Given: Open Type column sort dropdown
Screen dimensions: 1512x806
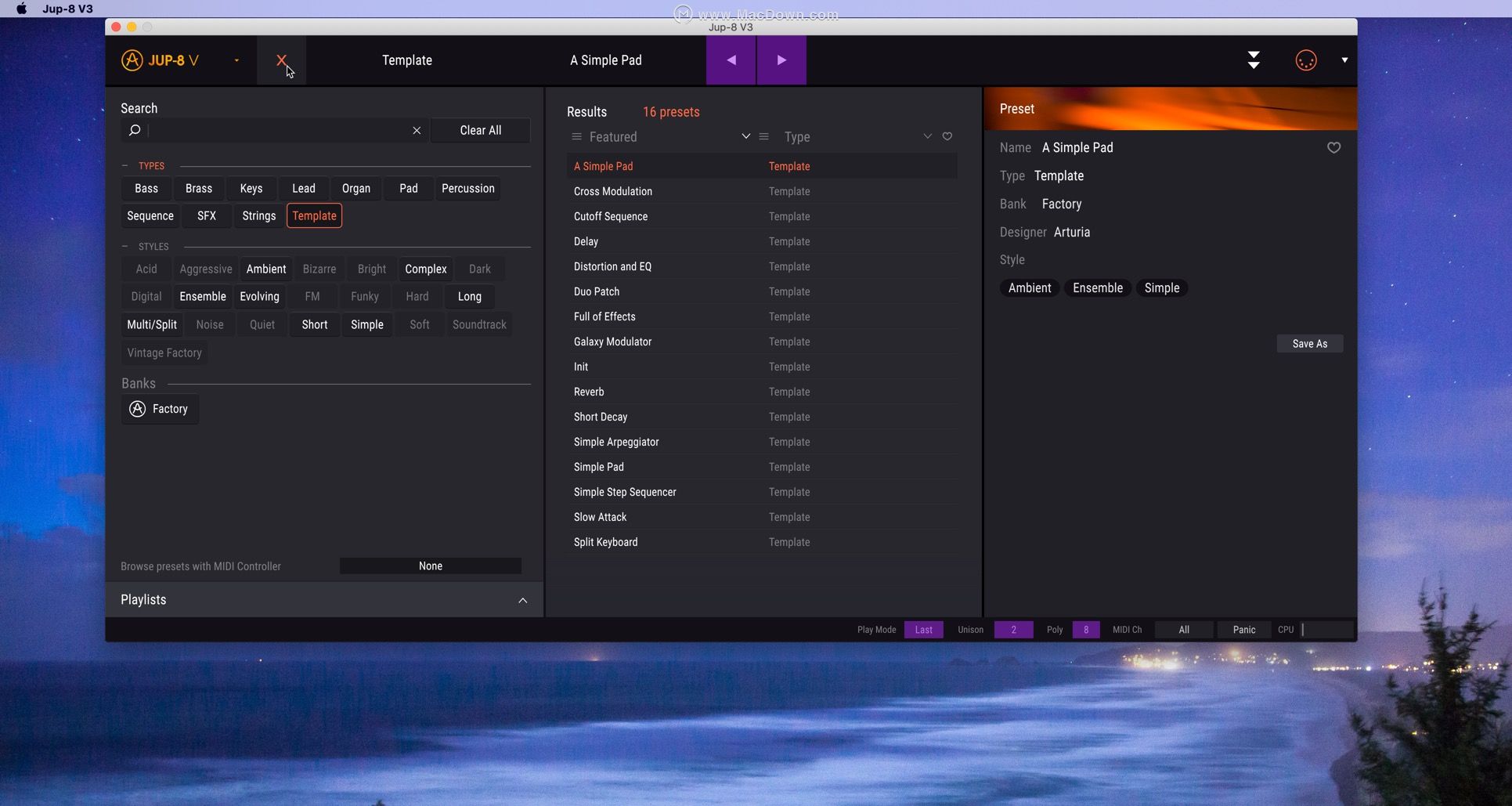Looking at the screenshot, I should [x=927, y=136].
